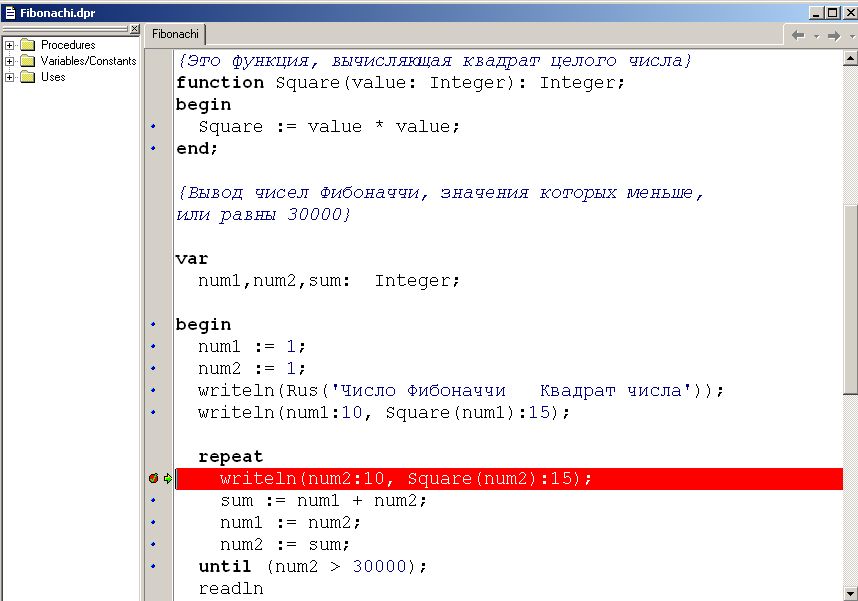
Task: Set breakpoint at 'writeln(num1:10' gutter dot
Action: coord(153,412)
